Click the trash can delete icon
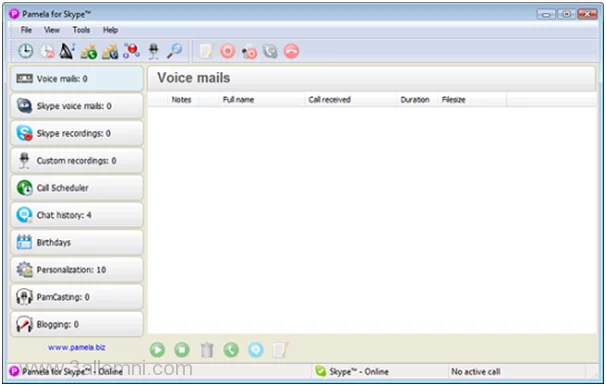 (207, 350)
